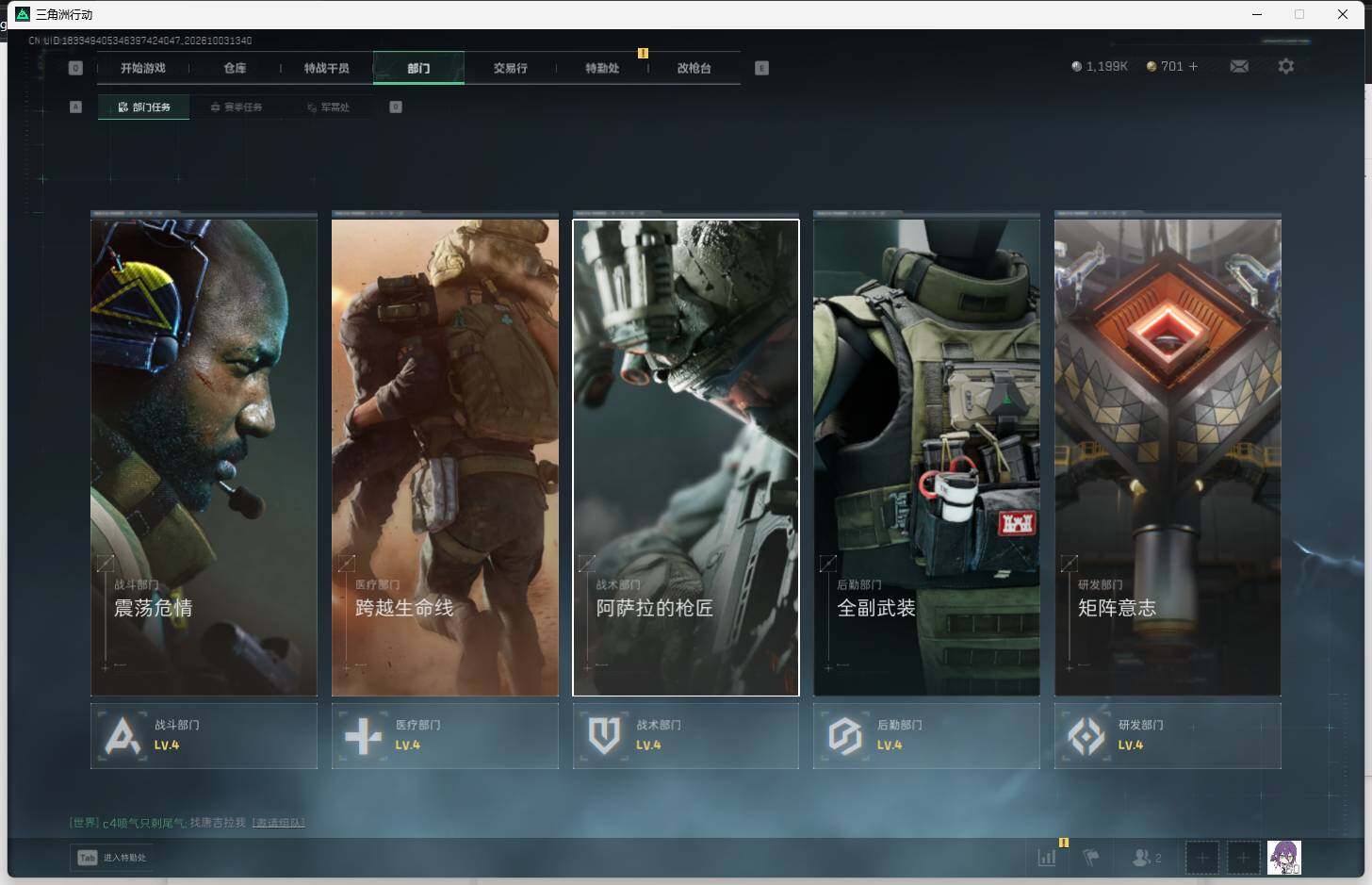Select the 战术部门 LV.4 shield icon
The width and height of the screenshot is (1372, 885).
[x=604, y=735]
